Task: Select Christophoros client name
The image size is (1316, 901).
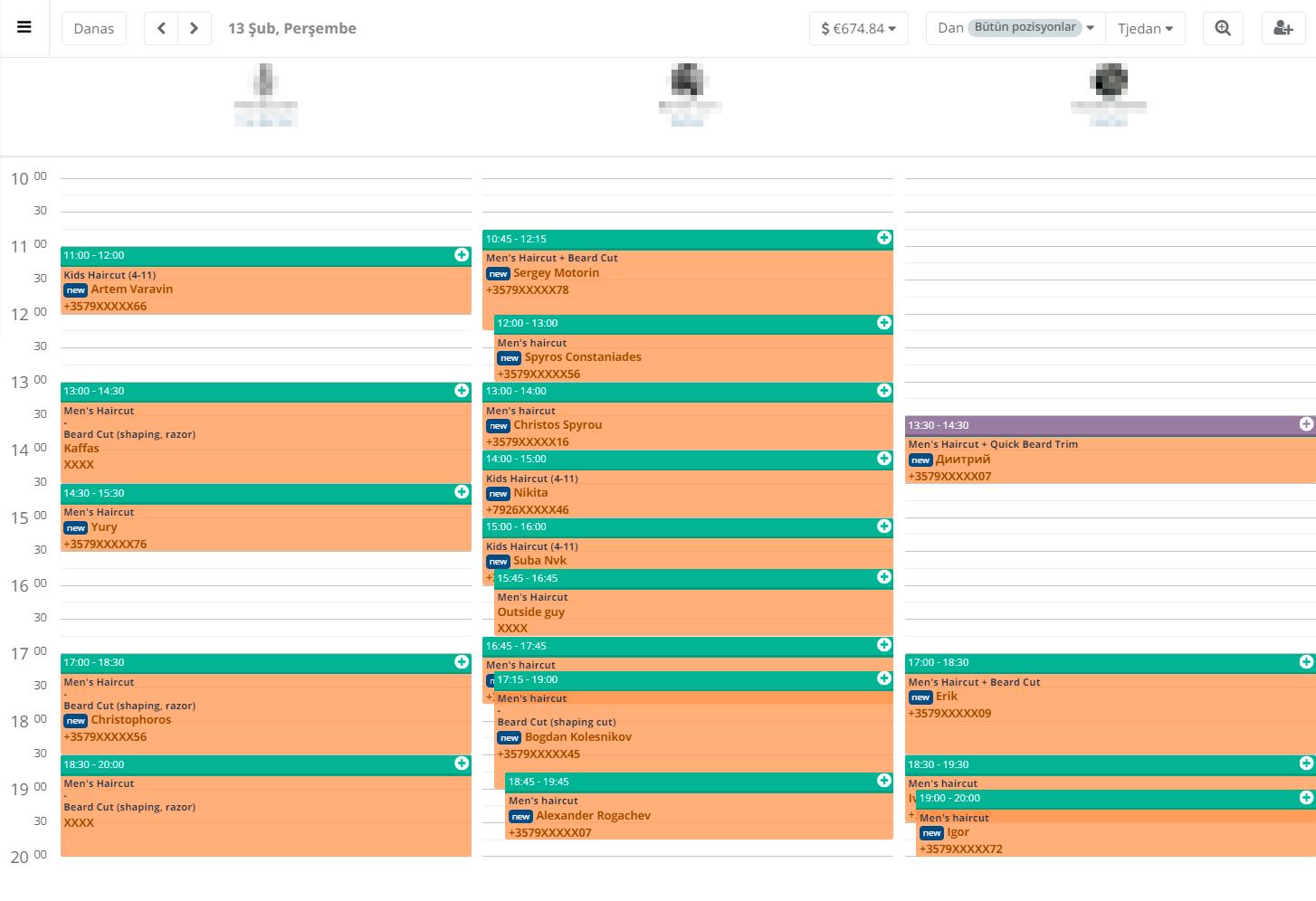Action: pos(131,720)
